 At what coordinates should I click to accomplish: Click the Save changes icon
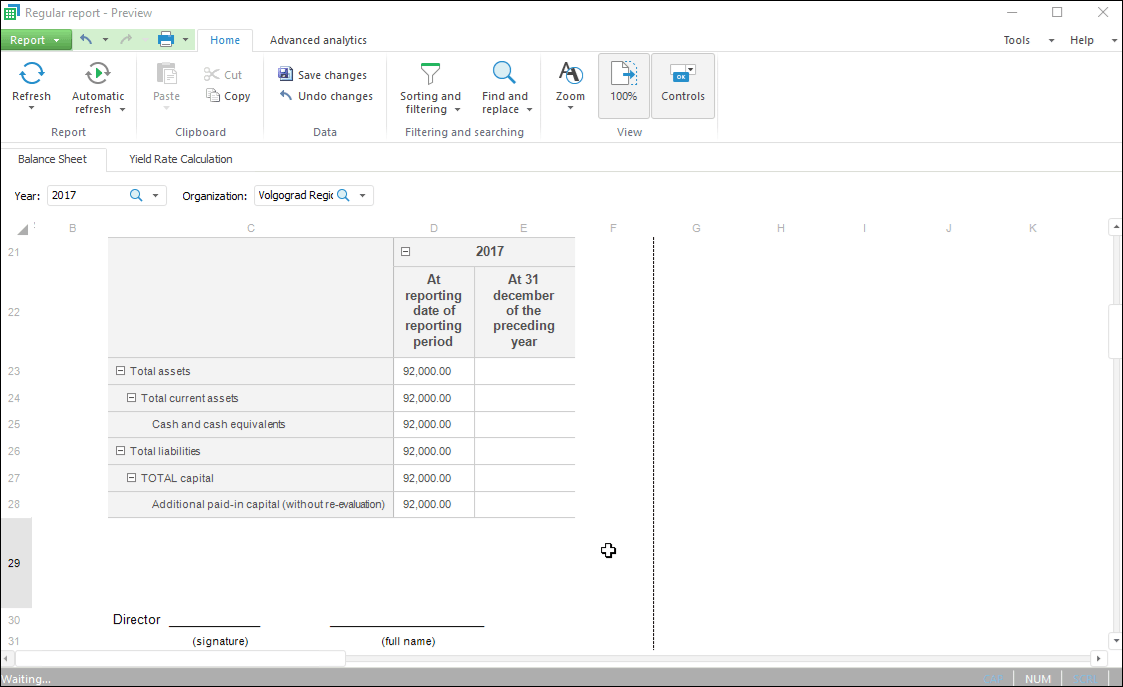click(x=286, y=75)
